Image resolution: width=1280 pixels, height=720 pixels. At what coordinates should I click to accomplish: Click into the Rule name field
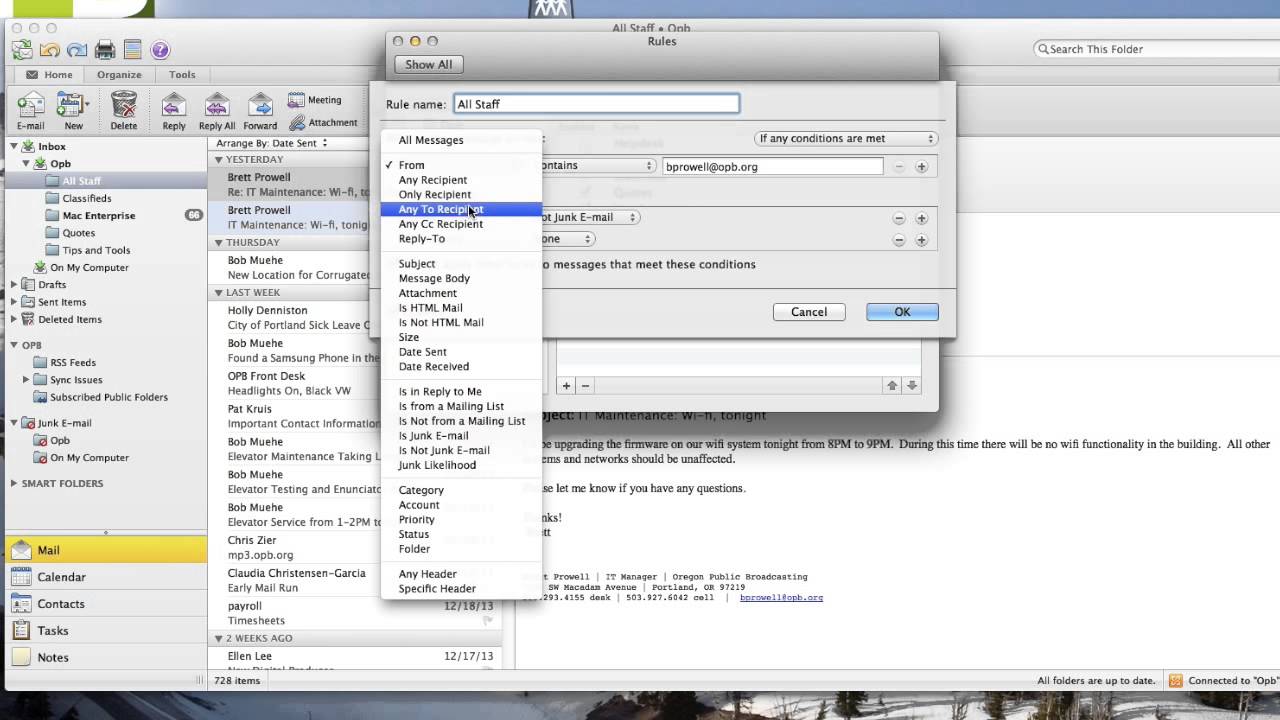click(x=597, y=104)
